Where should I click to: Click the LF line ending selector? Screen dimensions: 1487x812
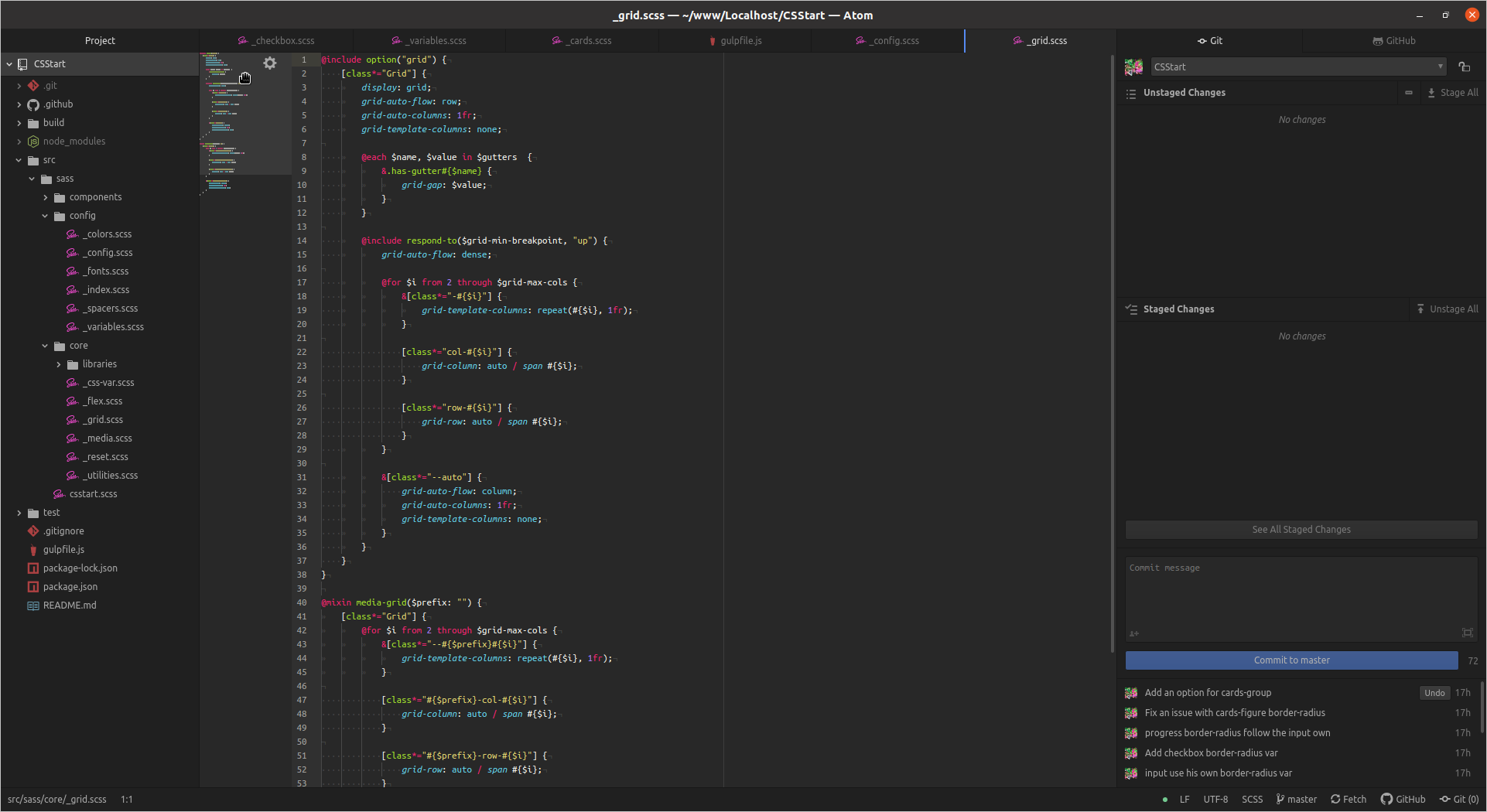pos(1184,800)
